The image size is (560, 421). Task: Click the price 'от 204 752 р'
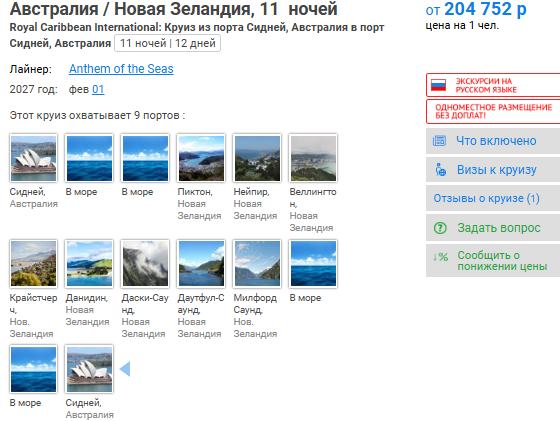pyautogui.click(x=476, y=9)
